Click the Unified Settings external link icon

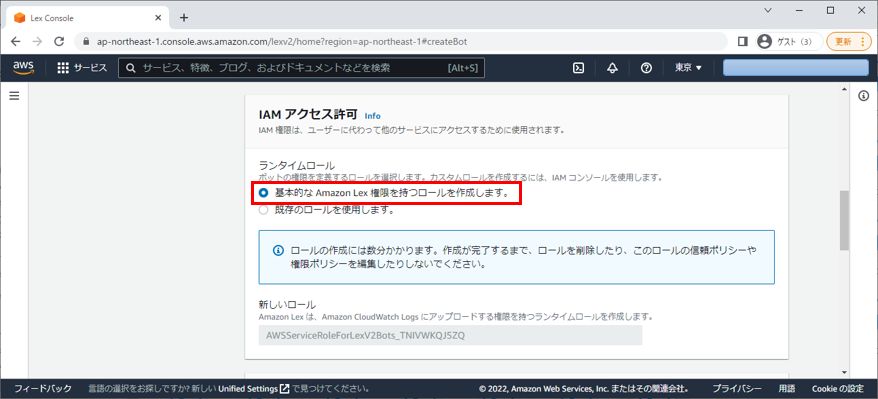284,388
